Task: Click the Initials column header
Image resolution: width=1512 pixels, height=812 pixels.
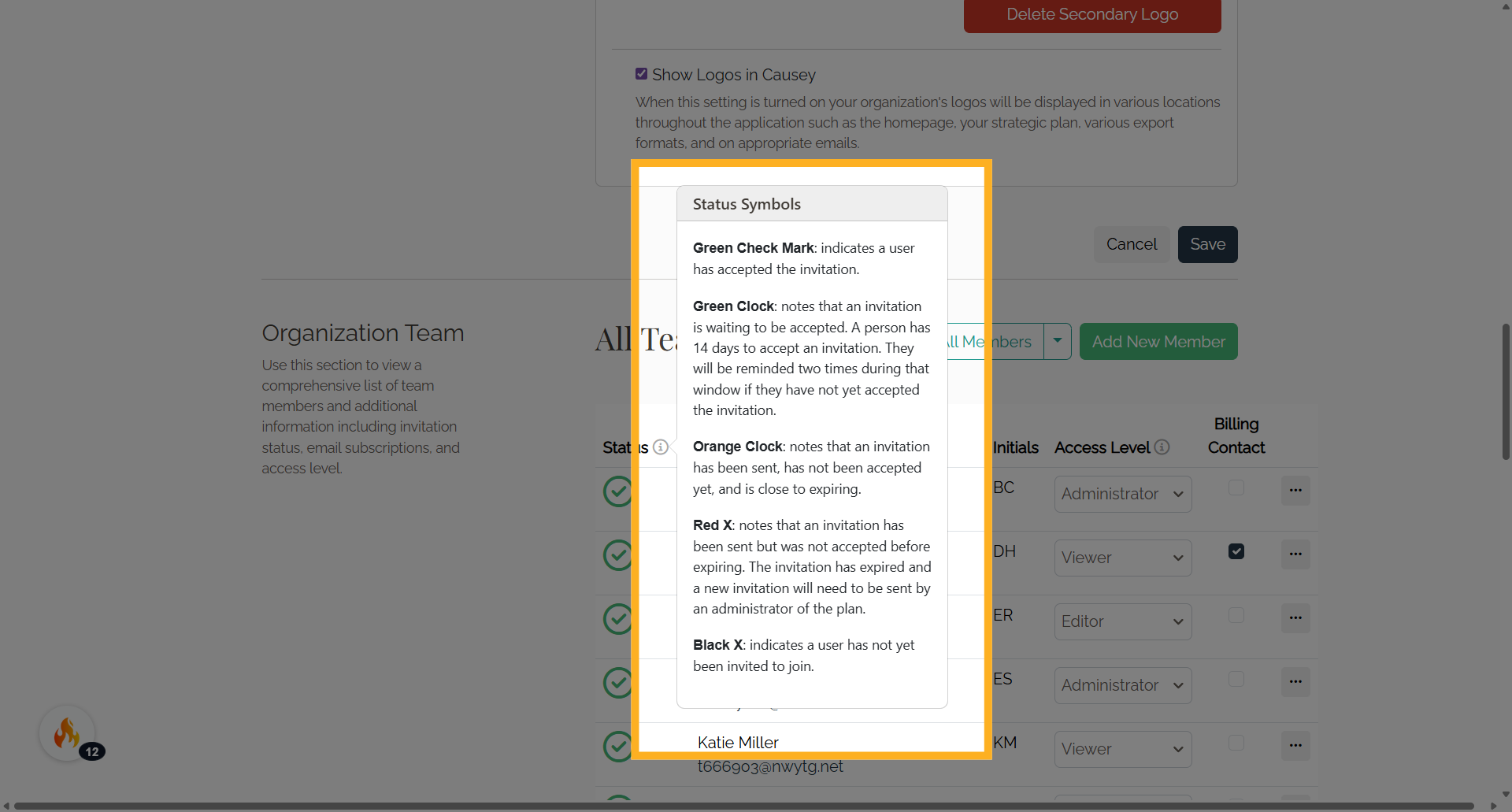Action: 1015,447
